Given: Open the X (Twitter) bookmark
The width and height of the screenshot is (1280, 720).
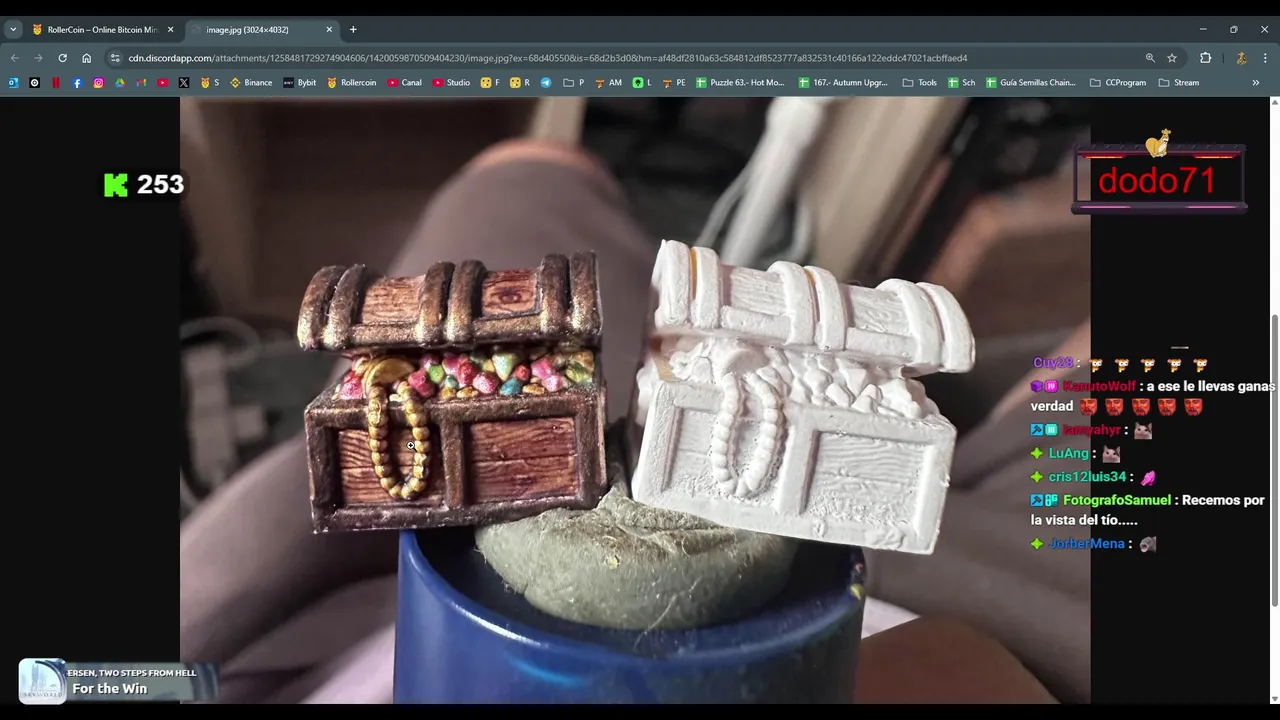Looking at the screenshot, I should pyautogui.click(x=184, y=83).
